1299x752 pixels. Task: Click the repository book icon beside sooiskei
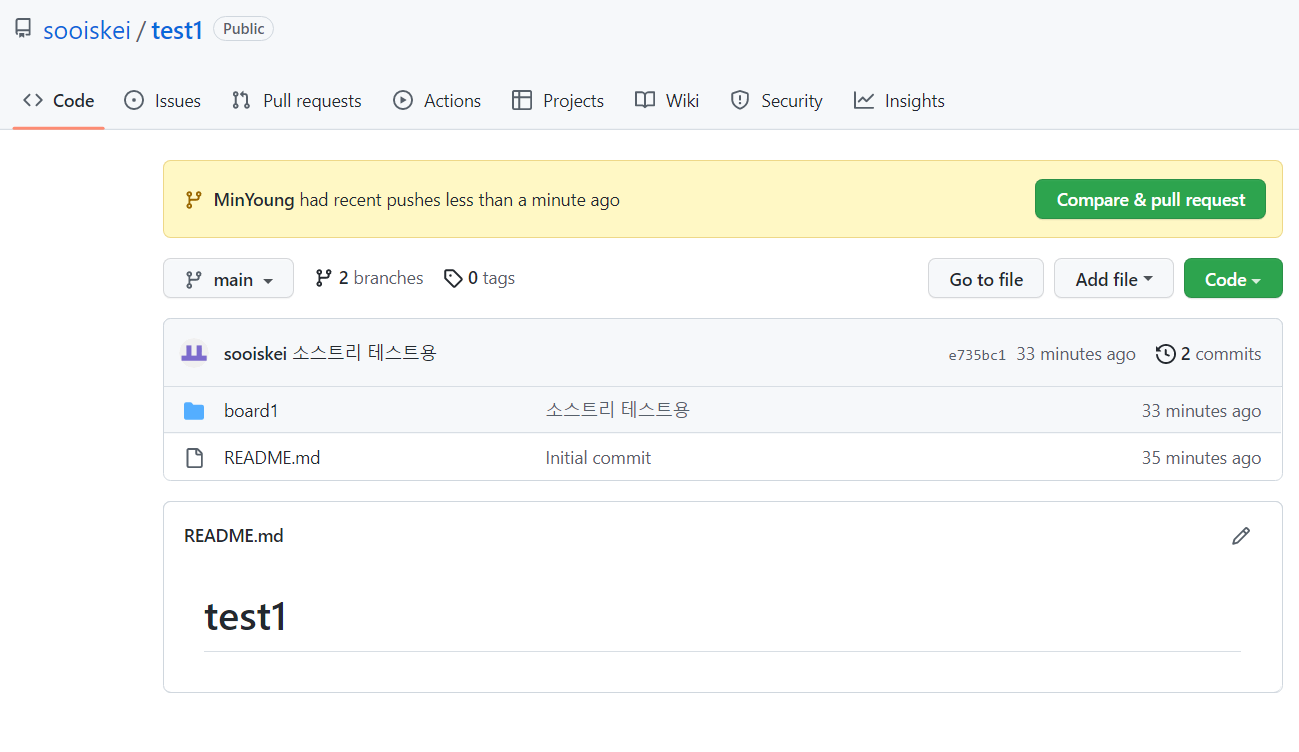22,29
